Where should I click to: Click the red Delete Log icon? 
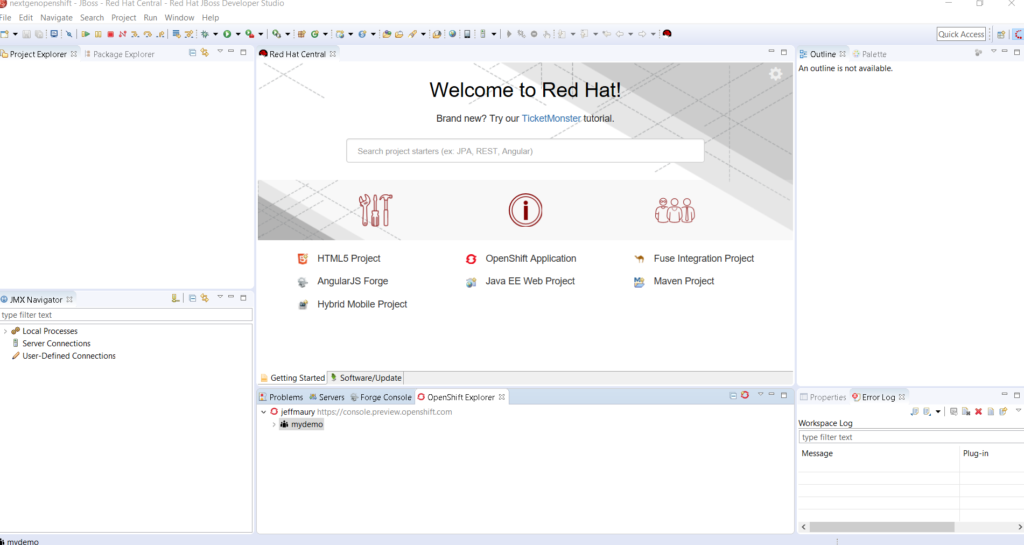(978, 412)
